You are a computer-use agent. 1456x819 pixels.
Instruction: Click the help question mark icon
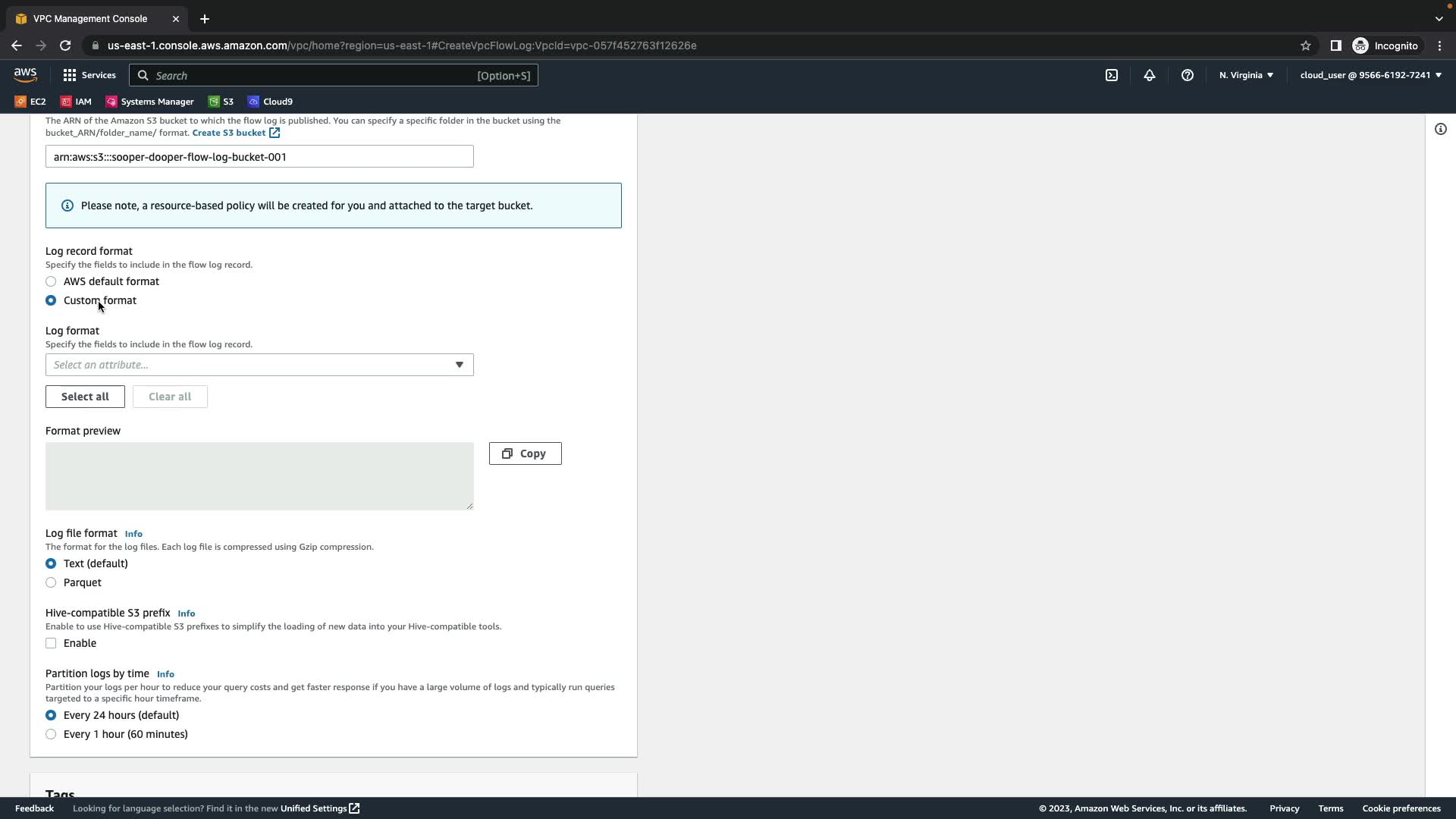tap(1187, 75)
